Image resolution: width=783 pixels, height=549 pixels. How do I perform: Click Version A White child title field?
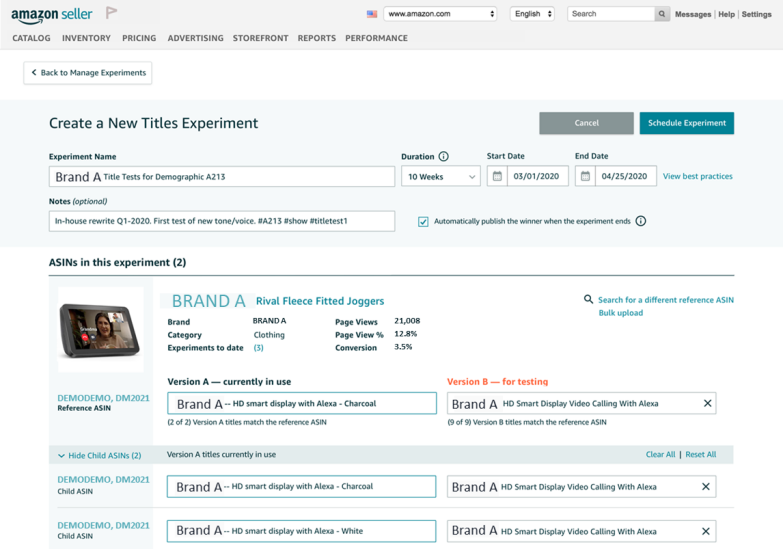[x=301, y=531]
